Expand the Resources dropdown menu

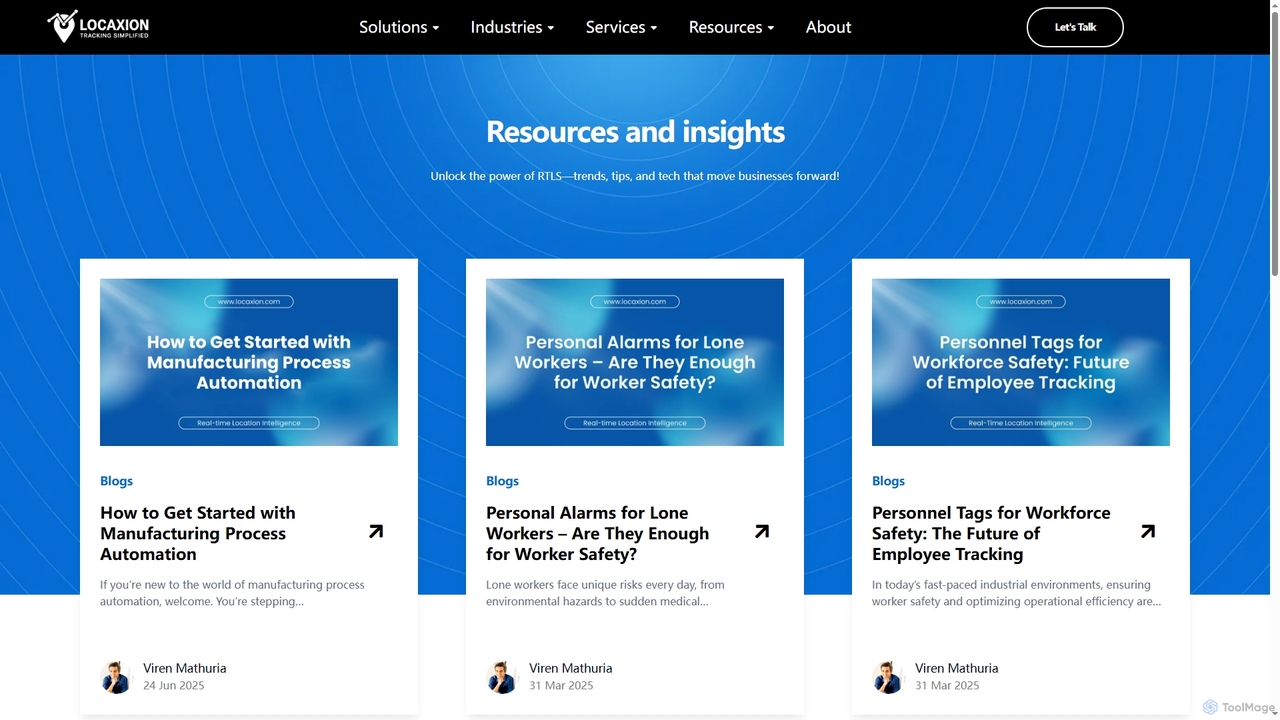[x=731, y=27]
